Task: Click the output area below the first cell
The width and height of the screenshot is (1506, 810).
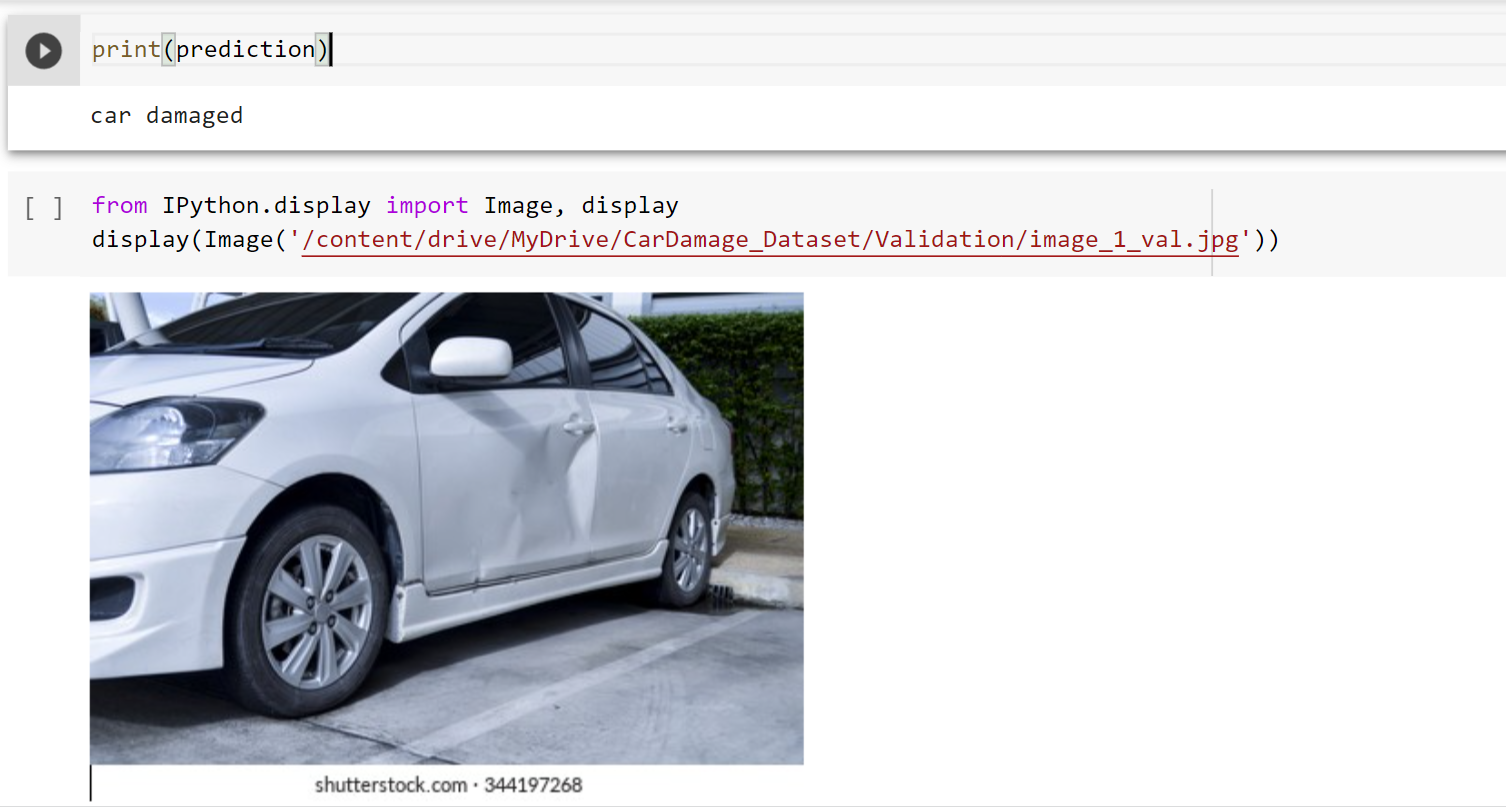Action: click(400, 115)
